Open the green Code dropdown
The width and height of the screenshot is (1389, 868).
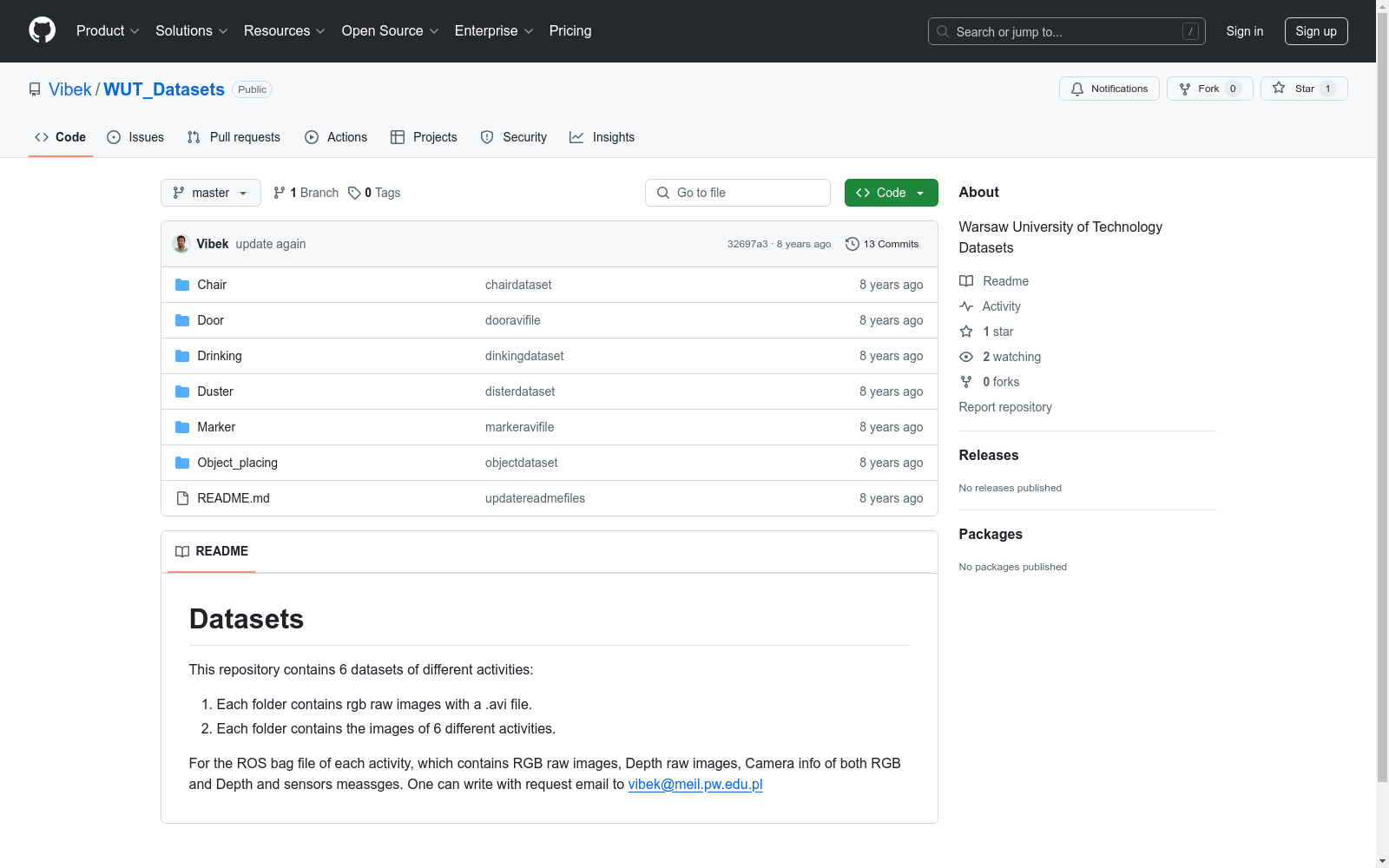[x=891, y=193]
